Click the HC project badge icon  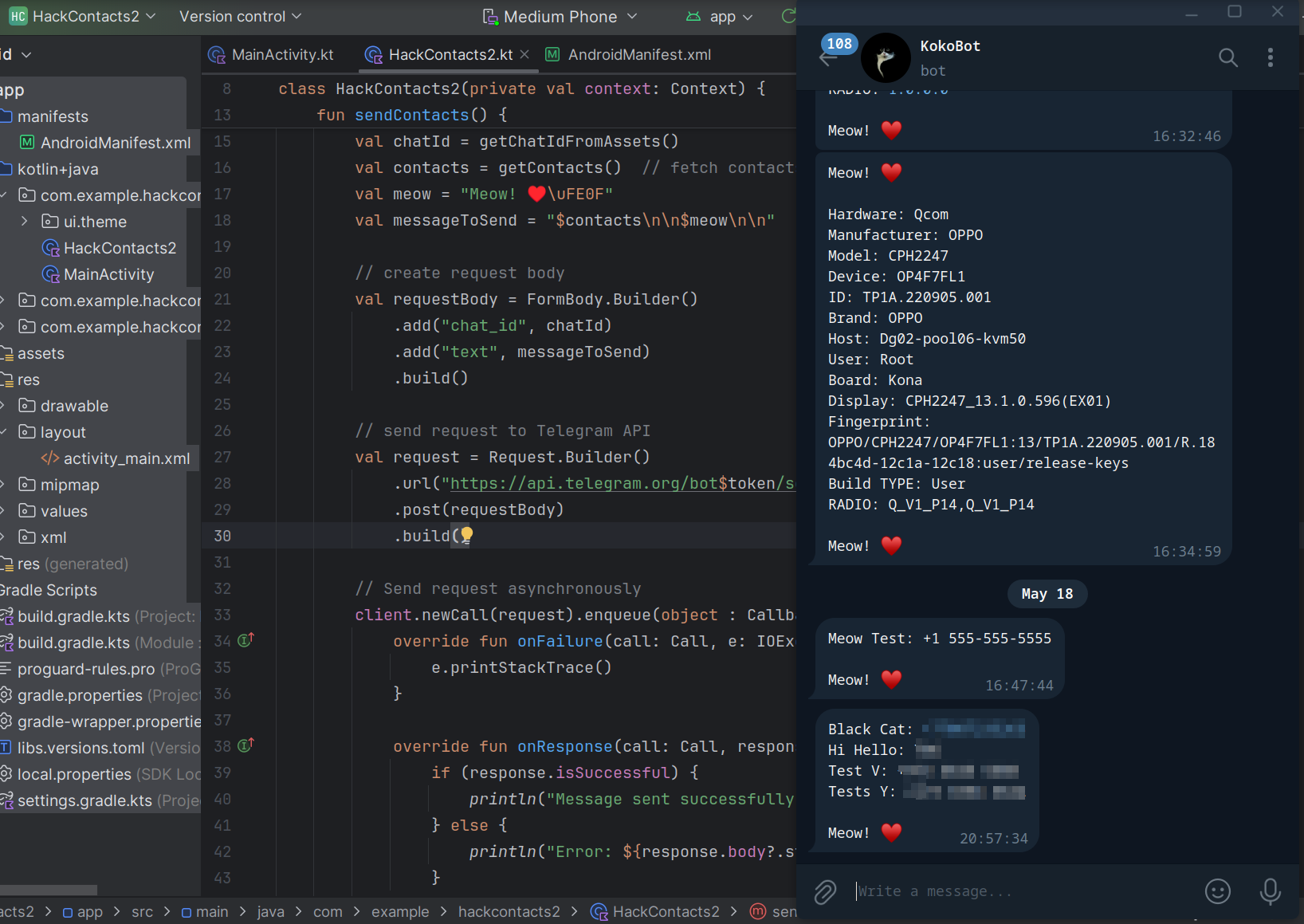point(18,16)
